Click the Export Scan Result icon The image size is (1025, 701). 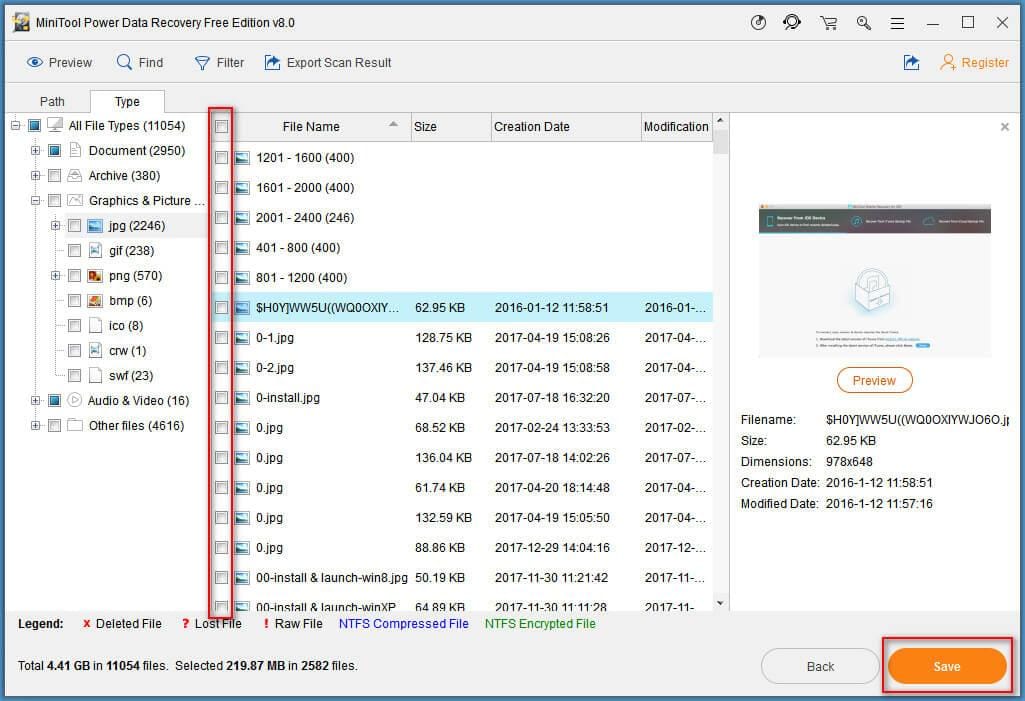click(x=272, y=62)
